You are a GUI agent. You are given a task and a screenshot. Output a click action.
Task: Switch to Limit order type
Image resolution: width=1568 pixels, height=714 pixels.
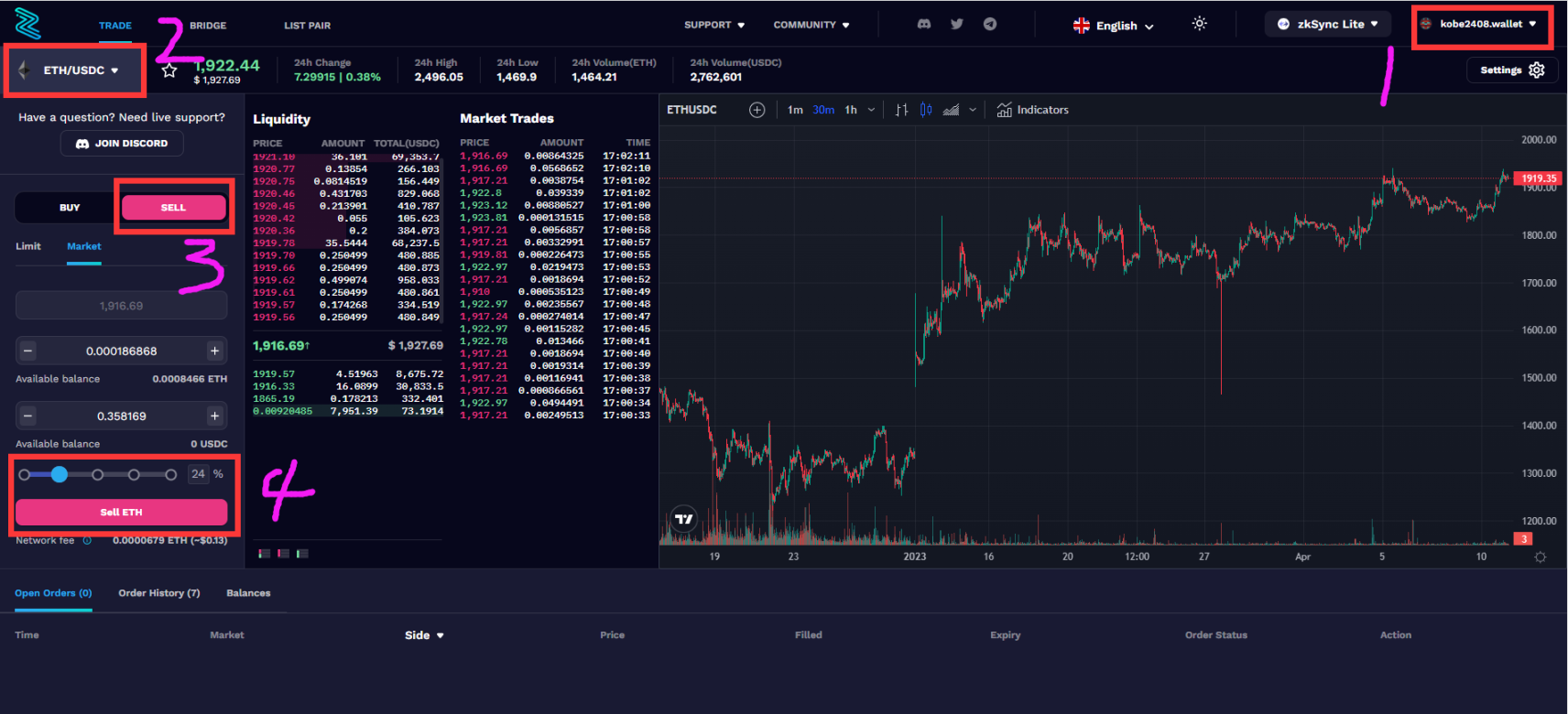coord(28,246)
